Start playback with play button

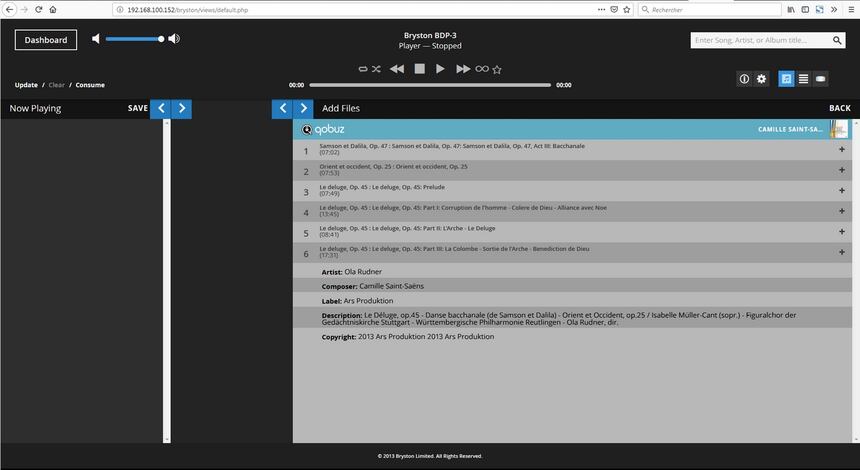click(440, 69)
